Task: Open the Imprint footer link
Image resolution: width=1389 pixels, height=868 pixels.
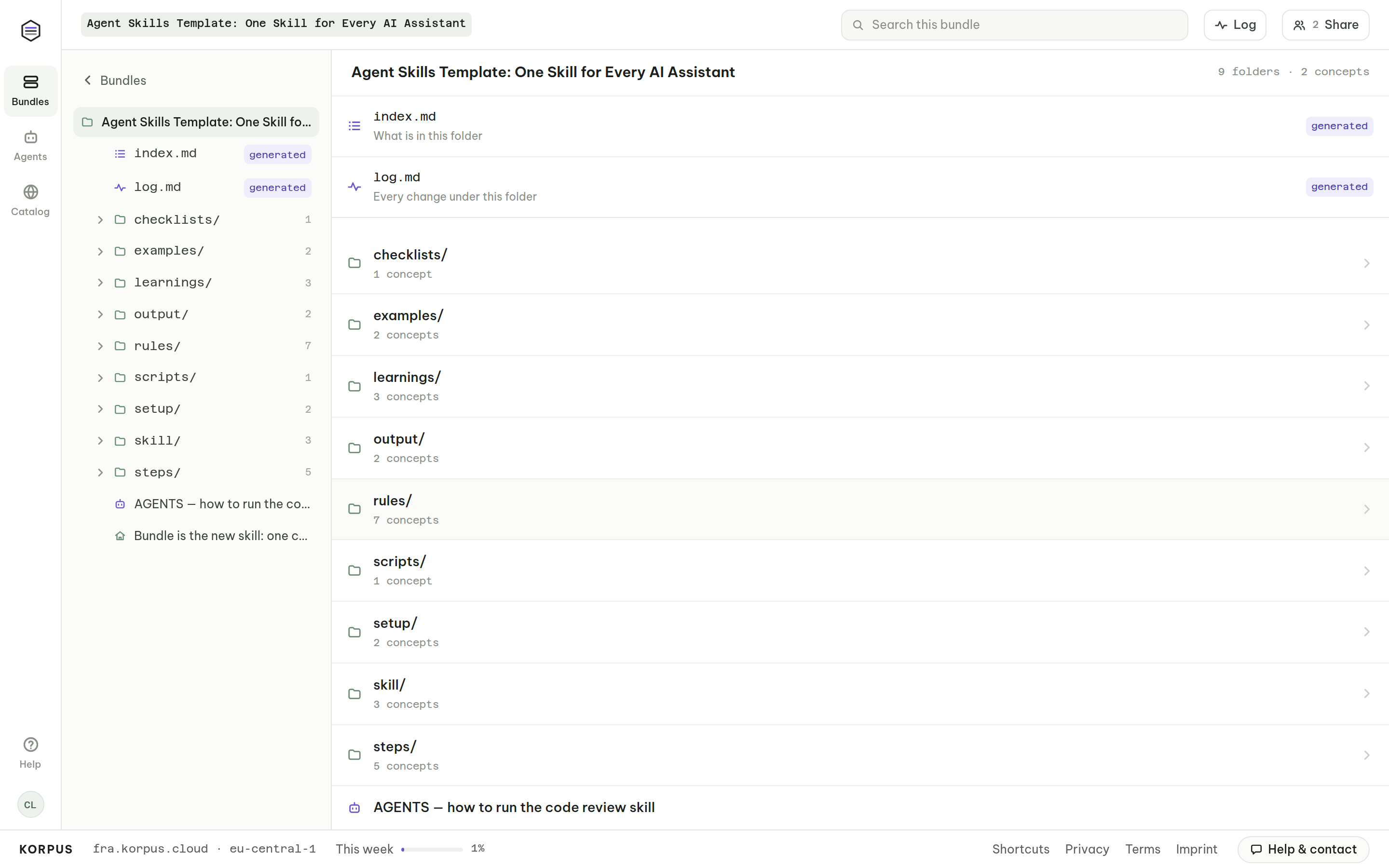Action: pyautogui.click(x=1196, y=849)
